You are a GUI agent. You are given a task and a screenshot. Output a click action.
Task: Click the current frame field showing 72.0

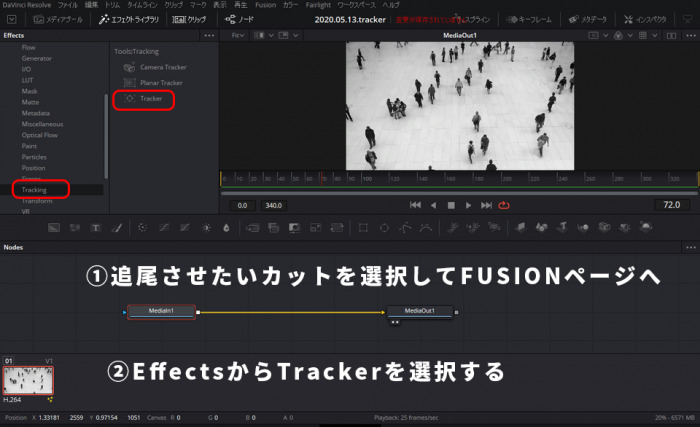coord(671,205)
